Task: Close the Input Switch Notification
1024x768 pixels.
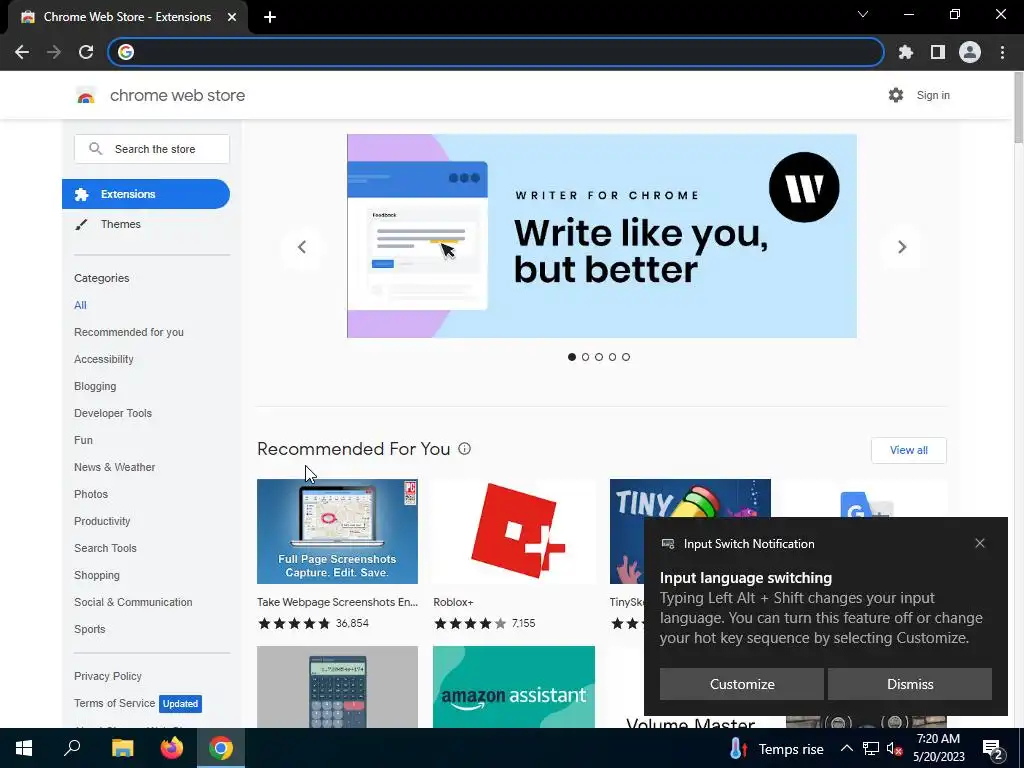Action: 980,543
